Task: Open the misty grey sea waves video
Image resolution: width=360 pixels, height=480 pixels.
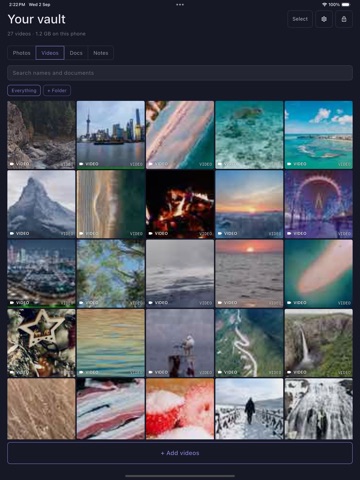Action: (x=180, y=274)
